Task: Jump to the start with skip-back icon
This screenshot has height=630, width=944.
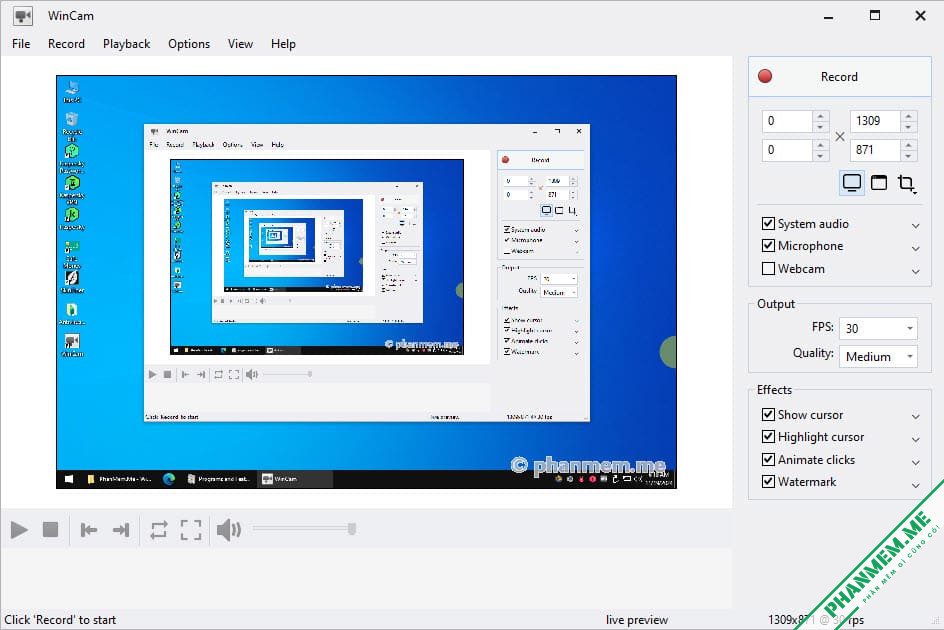Action: [x=88, y=530]
